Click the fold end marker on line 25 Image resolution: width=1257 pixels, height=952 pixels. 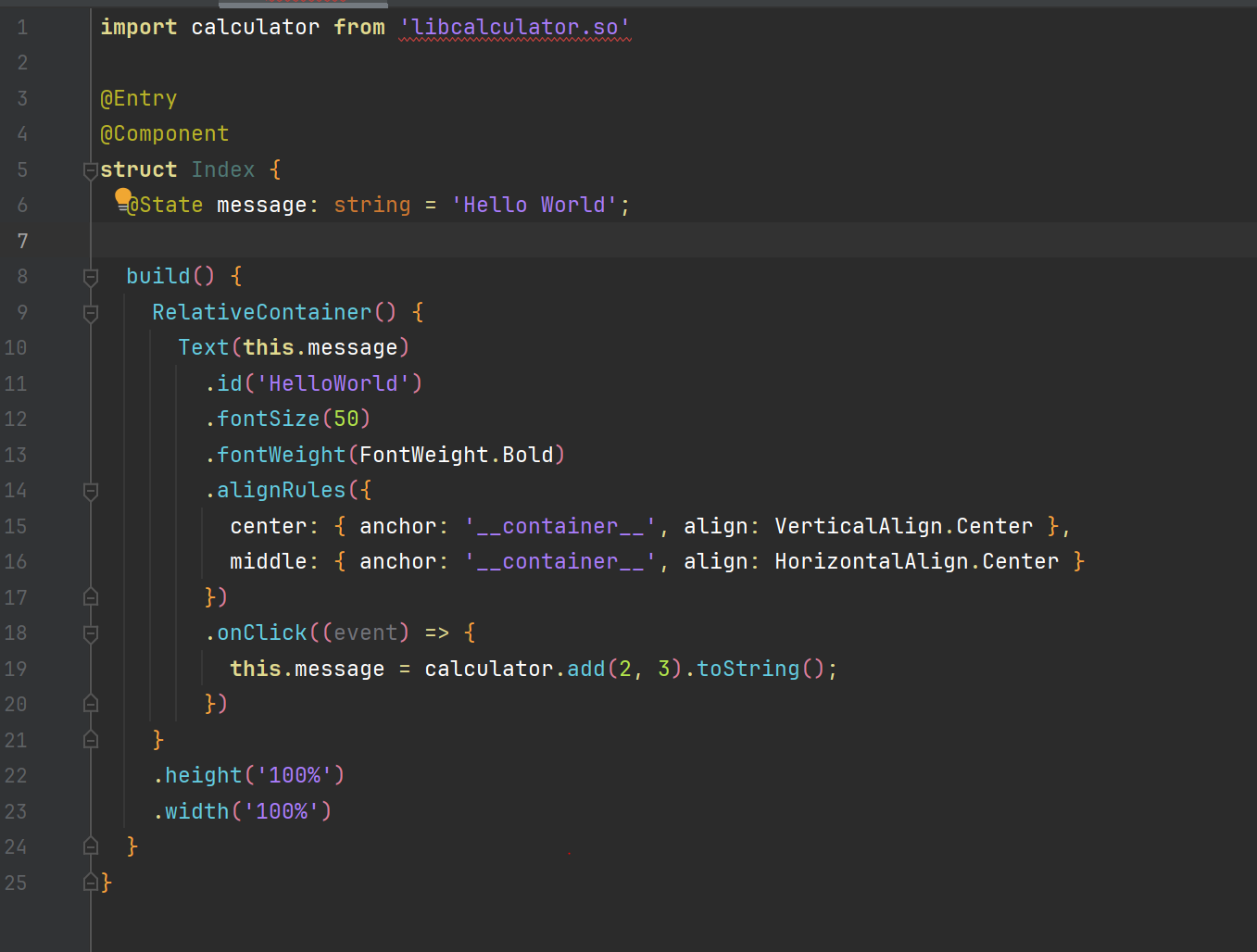[91, 883]
